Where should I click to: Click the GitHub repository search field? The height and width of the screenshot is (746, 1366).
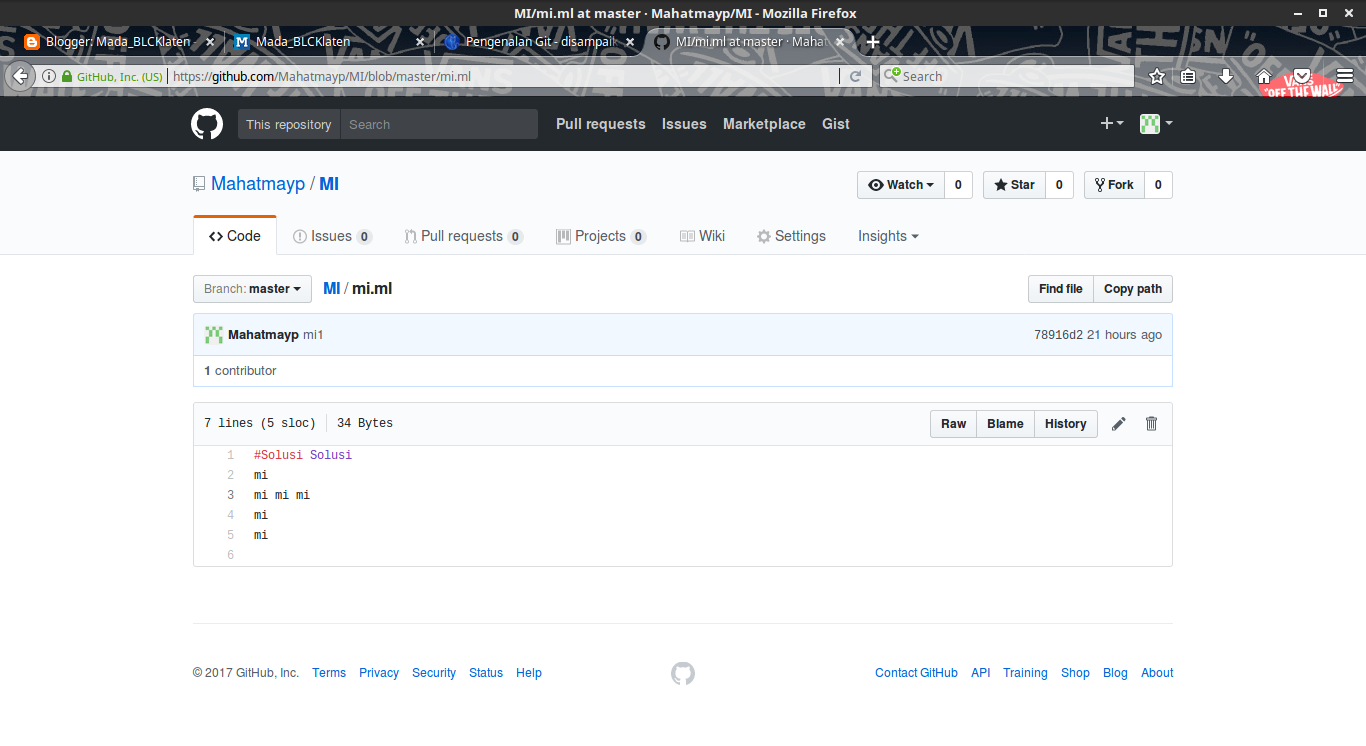pos(439,124)
